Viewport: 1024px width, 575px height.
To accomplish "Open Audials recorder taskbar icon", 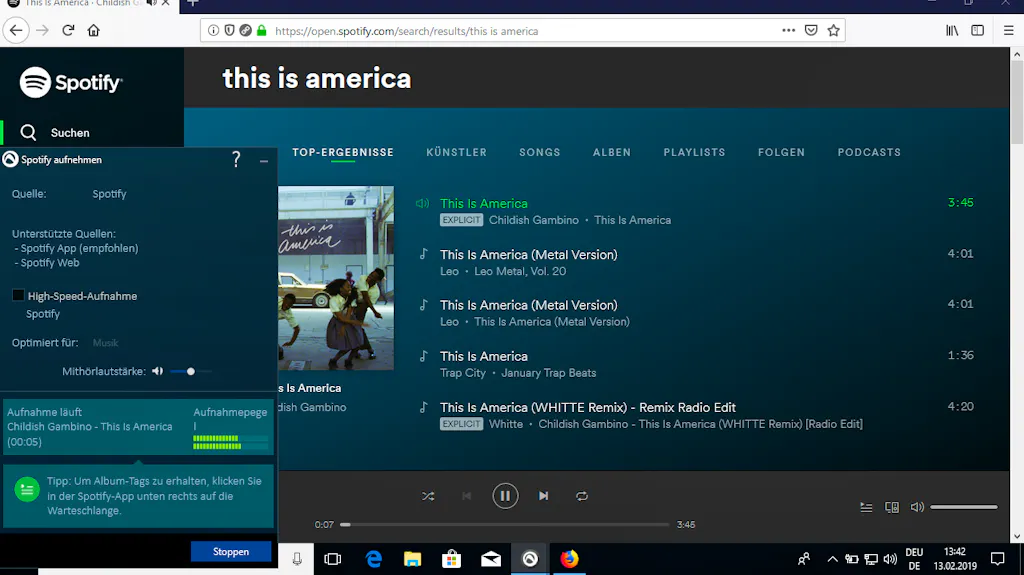I will pyautogui.click(x=530, y=559).
